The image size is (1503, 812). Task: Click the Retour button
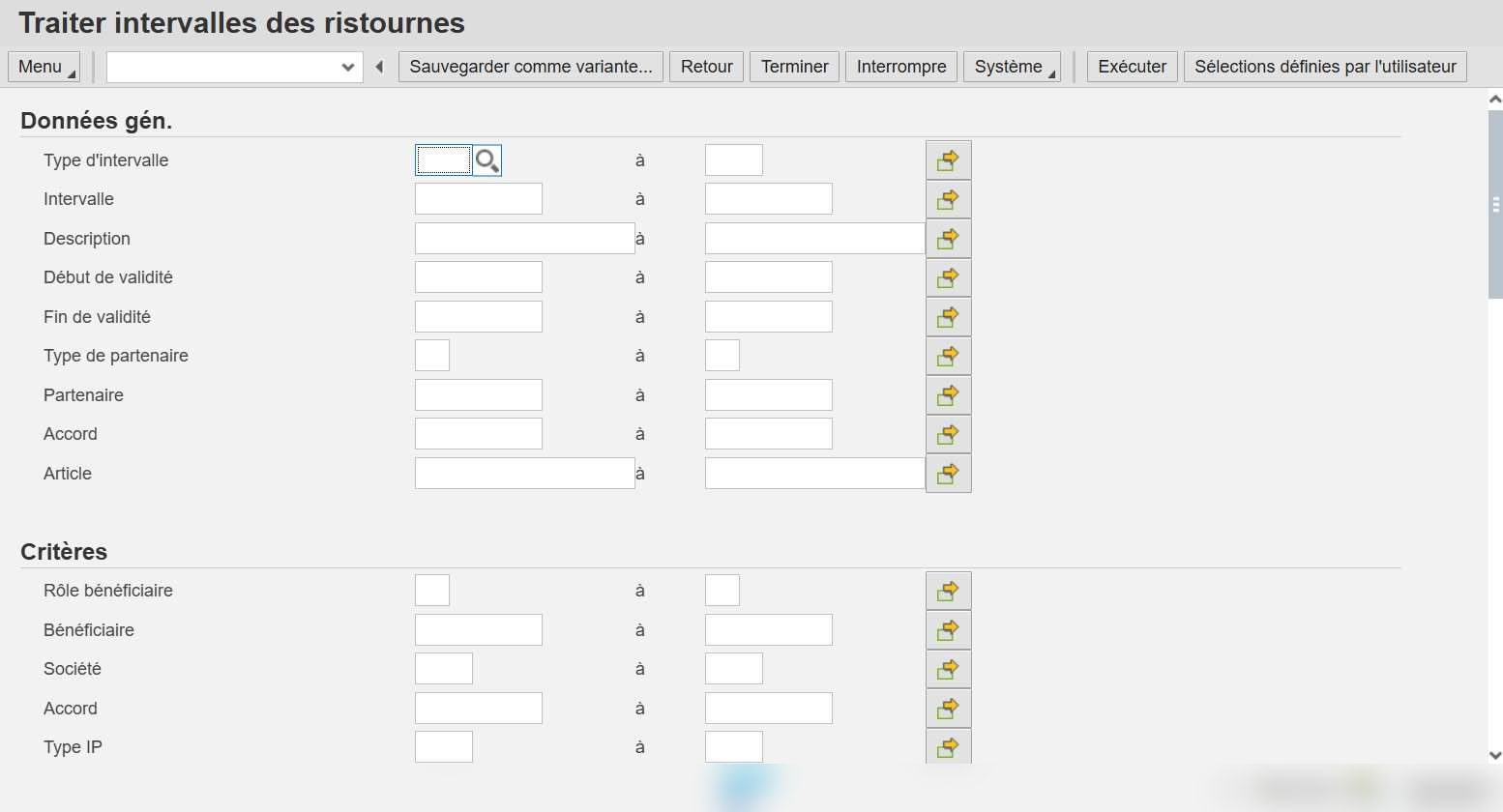(706, 67)
